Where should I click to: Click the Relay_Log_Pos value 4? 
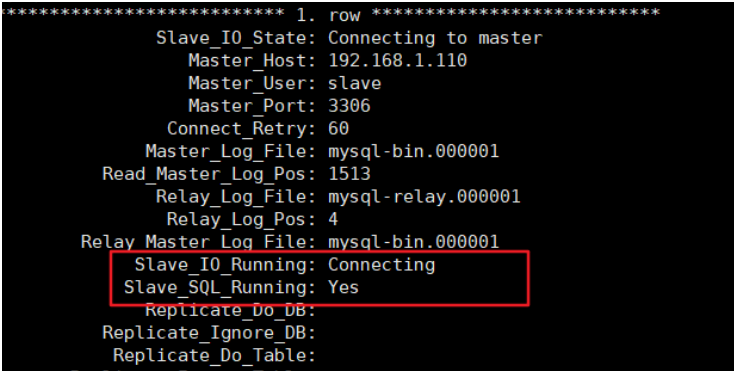tap(333, 218)
